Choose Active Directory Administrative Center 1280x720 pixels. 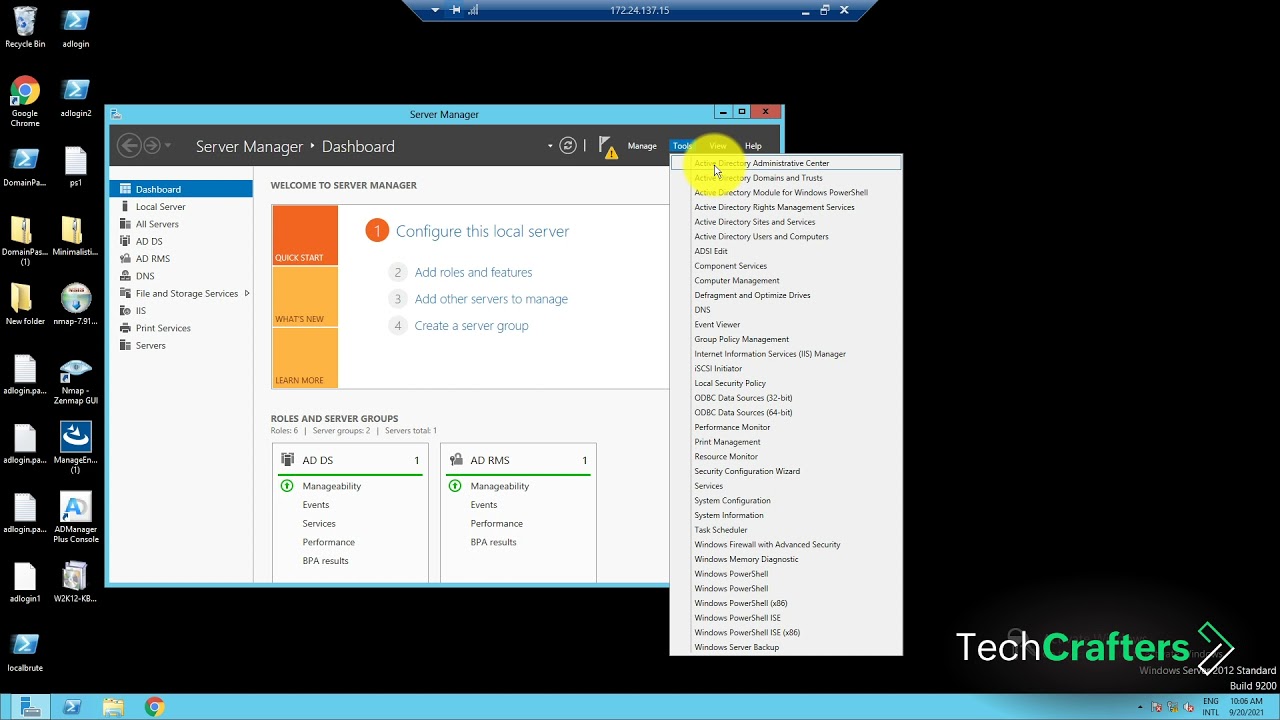click(786, 163)
